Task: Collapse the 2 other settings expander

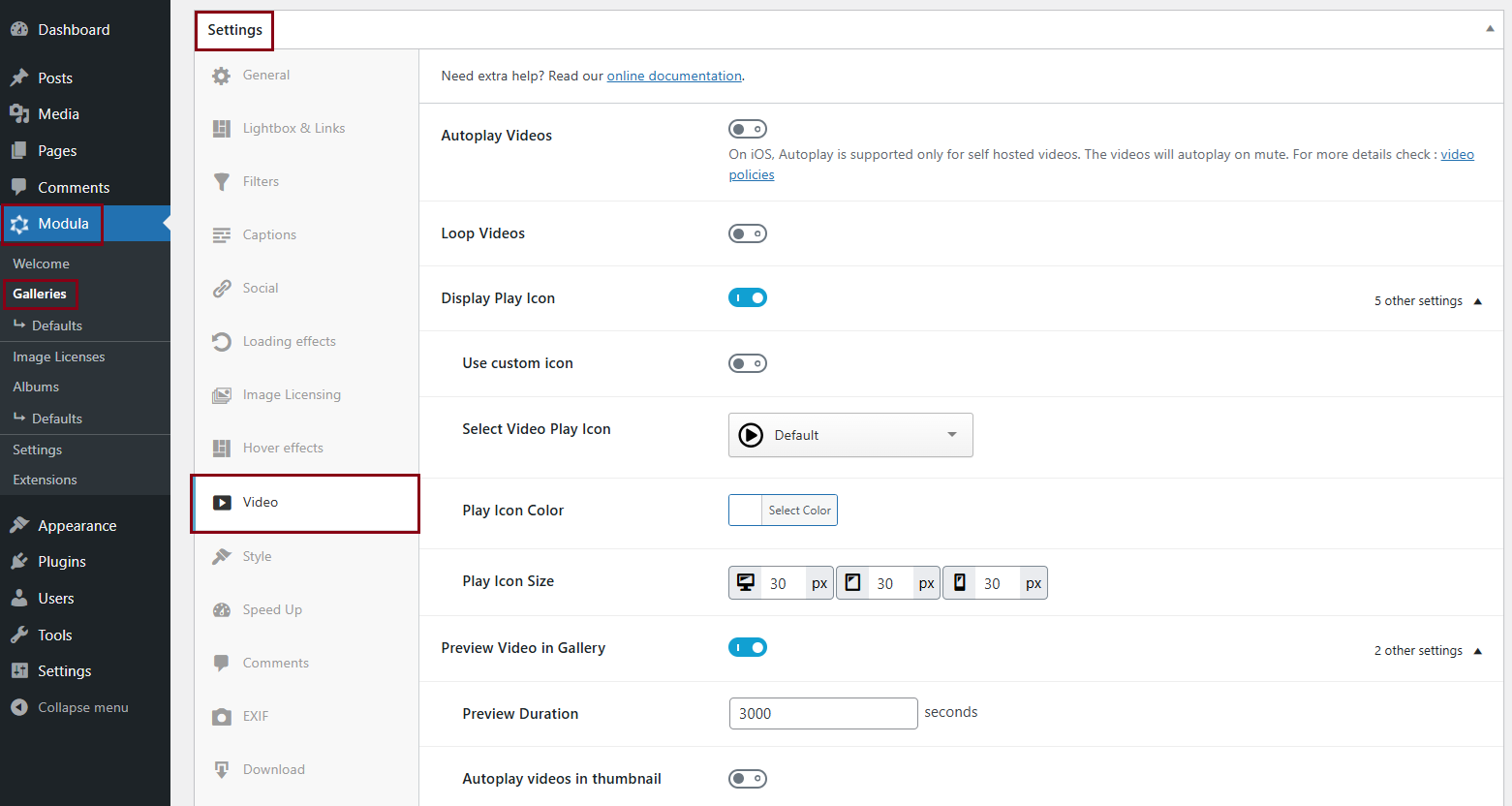Action: [x=1427, y=651]
